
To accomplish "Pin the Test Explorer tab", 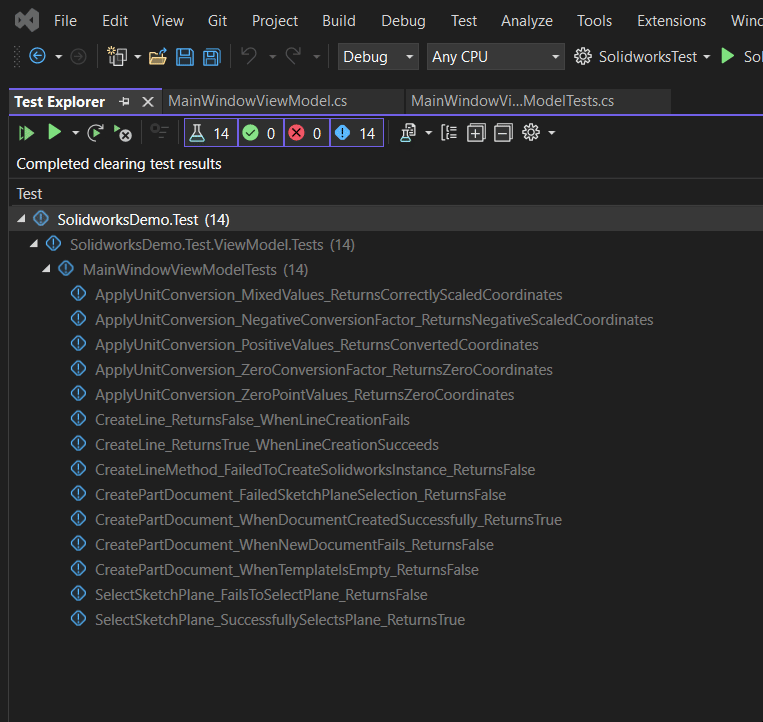I will [x=125, y=102].
